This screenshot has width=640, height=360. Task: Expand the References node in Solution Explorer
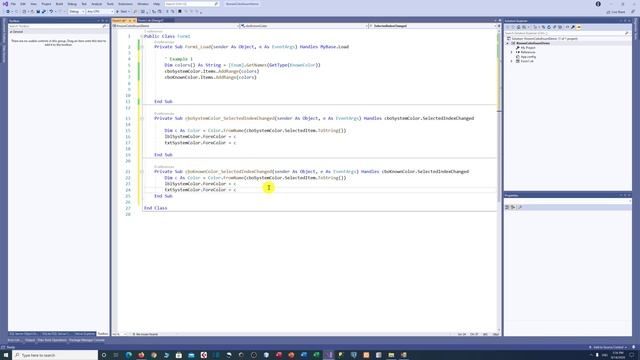512,52
